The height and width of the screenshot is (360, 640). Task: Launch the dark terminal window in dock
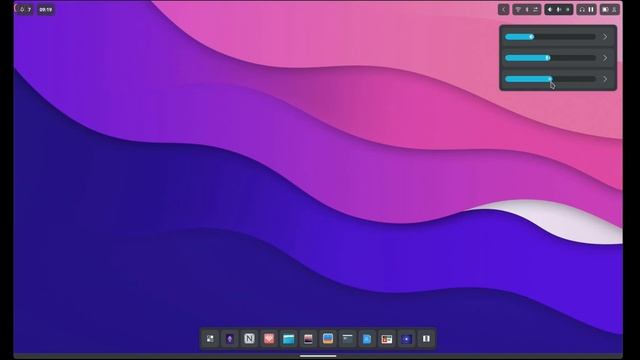[x=347, y=338]
